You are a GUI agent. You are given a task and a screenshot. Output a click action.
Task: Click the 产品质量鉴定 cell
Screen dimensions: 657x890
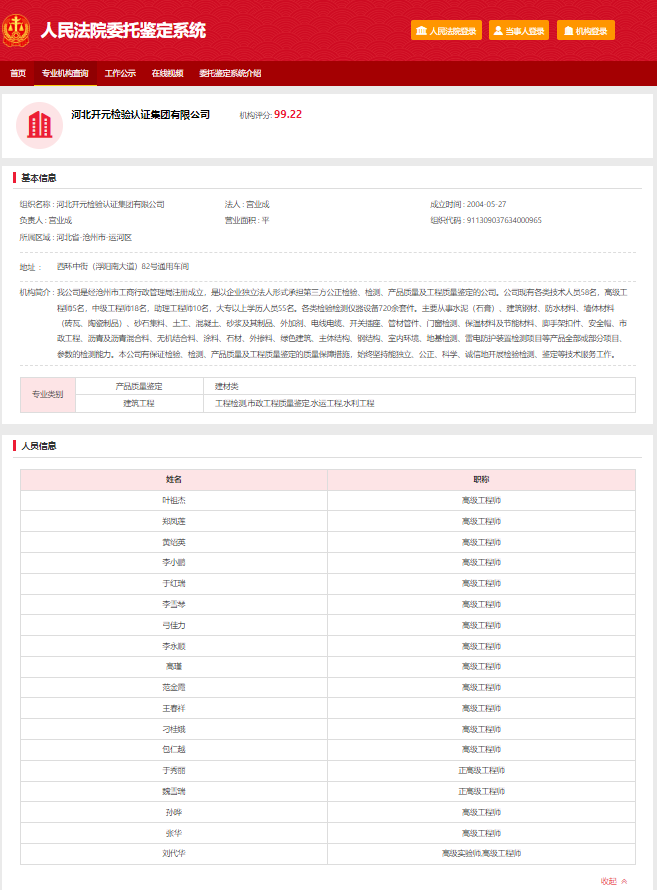coord(139,387)
